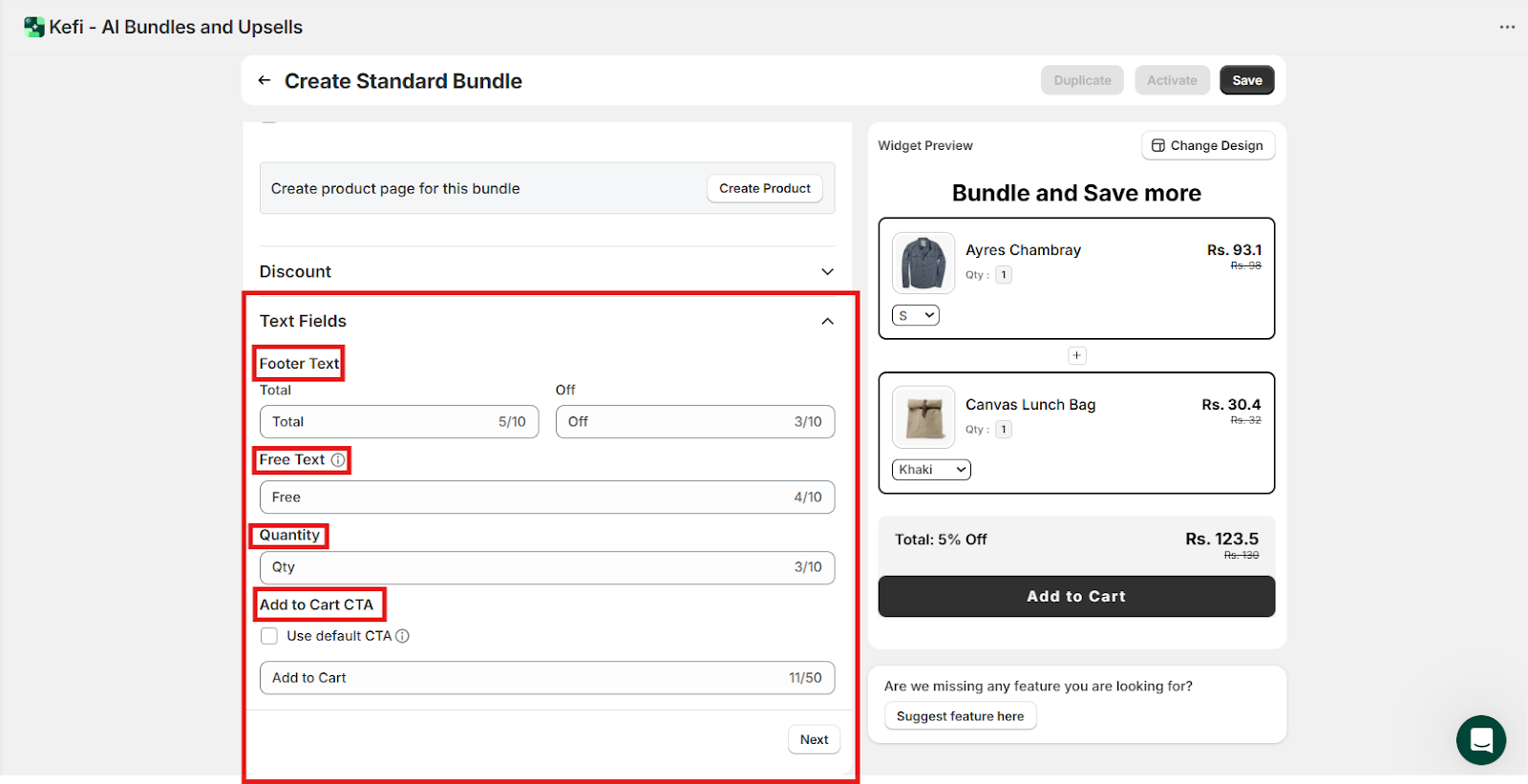Click the Ayres Chambray product thumbnail
This screenshot has width=1528, height=784.
(x=923, y=263)
